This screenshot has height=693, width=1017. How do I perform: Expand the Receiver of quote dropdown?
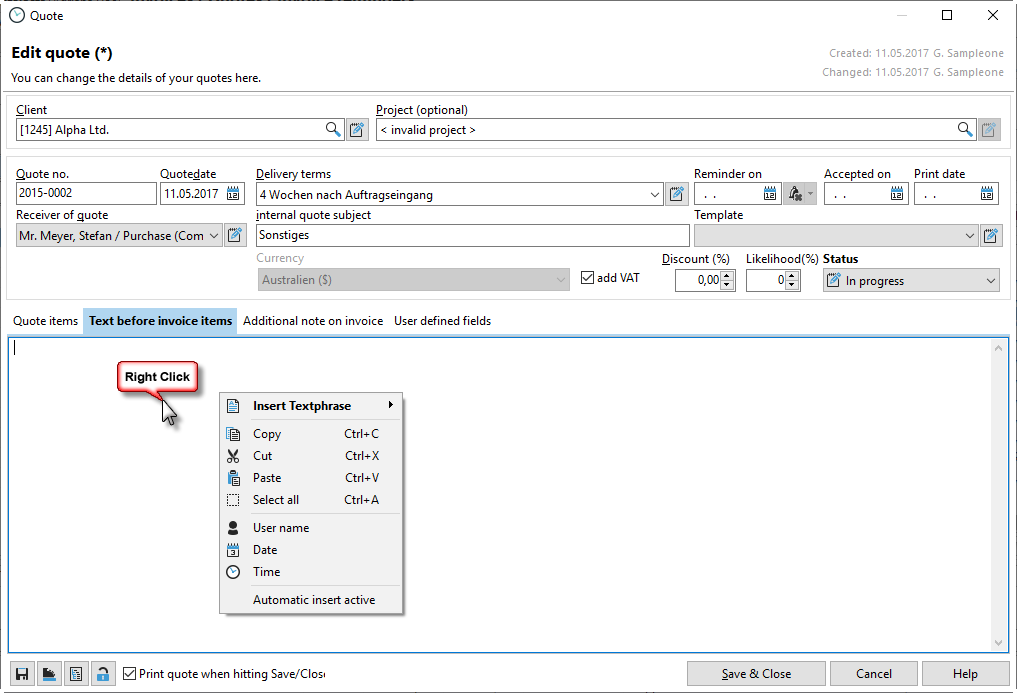pos(214,236)
